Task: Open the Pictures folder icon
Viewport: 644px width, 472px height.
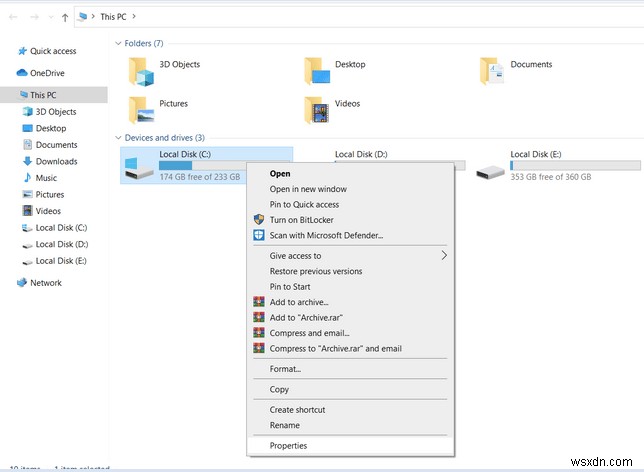Action: pos(141,110)
